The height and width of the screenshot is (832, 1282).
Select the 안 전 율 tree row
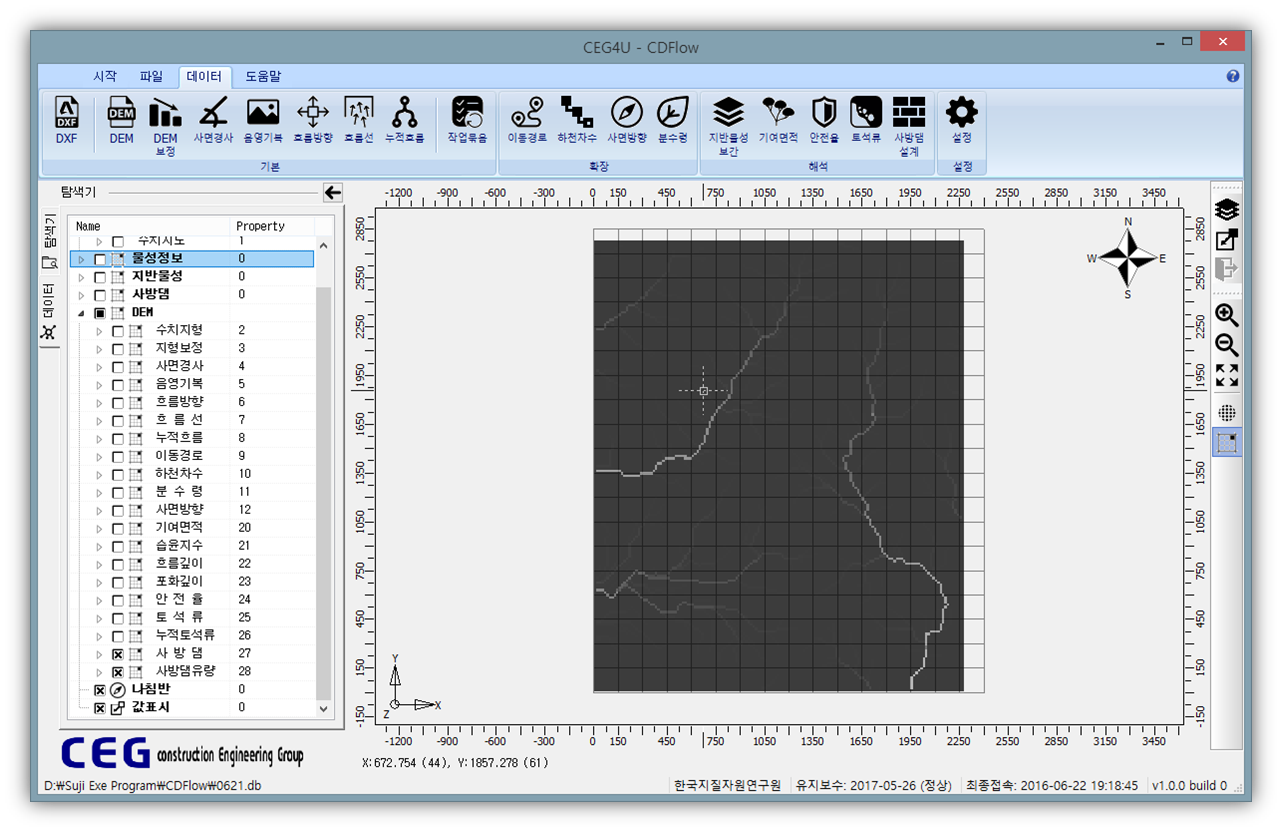point(190,600)
